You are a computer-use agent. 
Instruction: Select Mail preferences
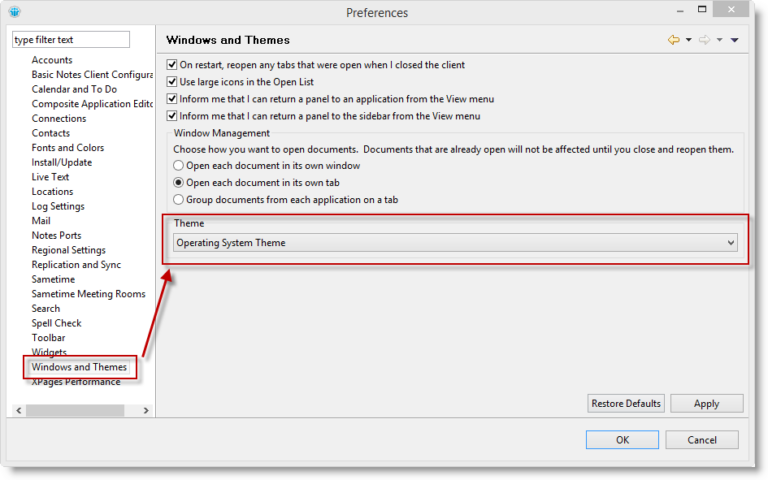tap(41, 221)
